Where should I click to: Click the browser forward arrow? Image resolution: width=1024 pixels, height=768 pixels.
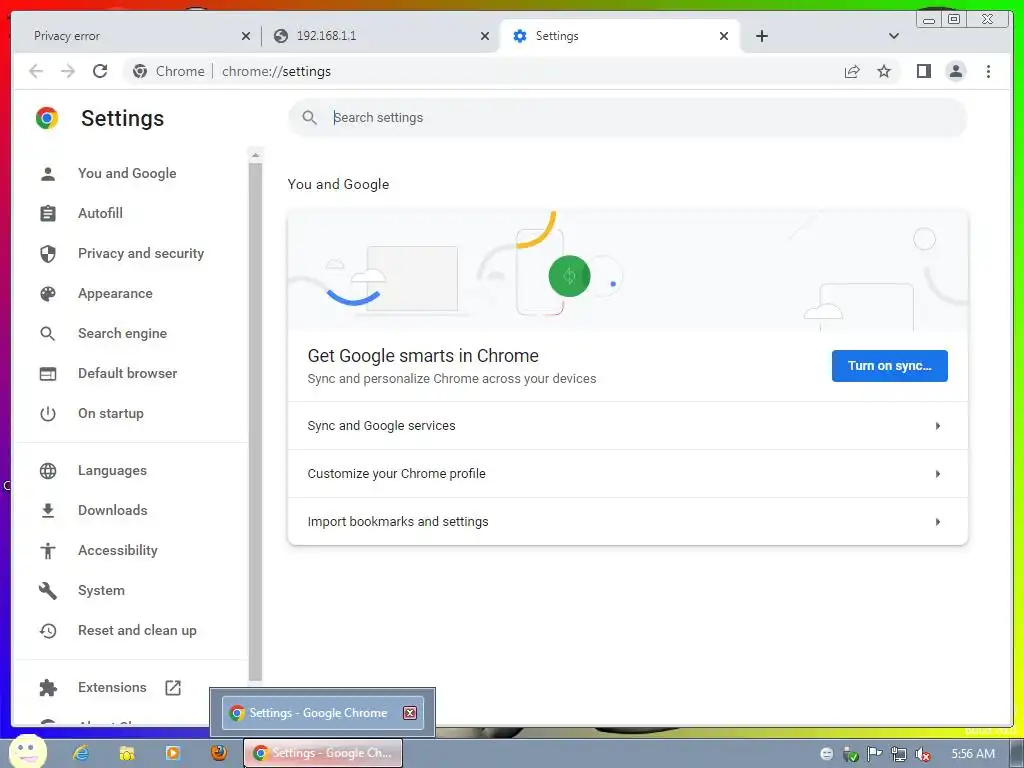(x=68, y=71)
